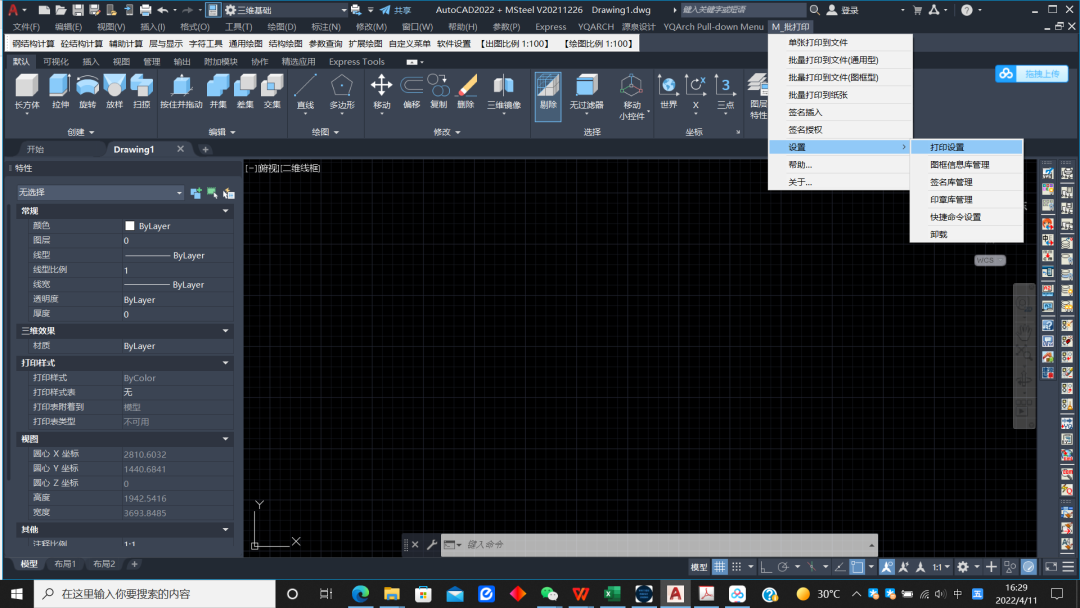Click the 登录 sign-in button
Image resolution: width=1080 pixels, height=608 pixels.
[848, 10]
